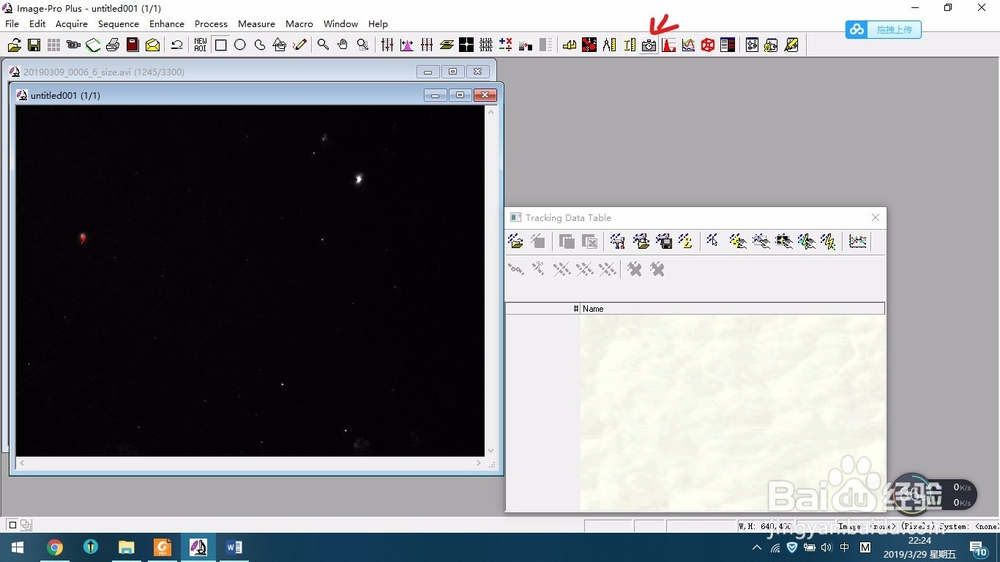Screen dimensions: 1000x562
Task: Open the Sequence menu
Action: (x=118, y=24)
